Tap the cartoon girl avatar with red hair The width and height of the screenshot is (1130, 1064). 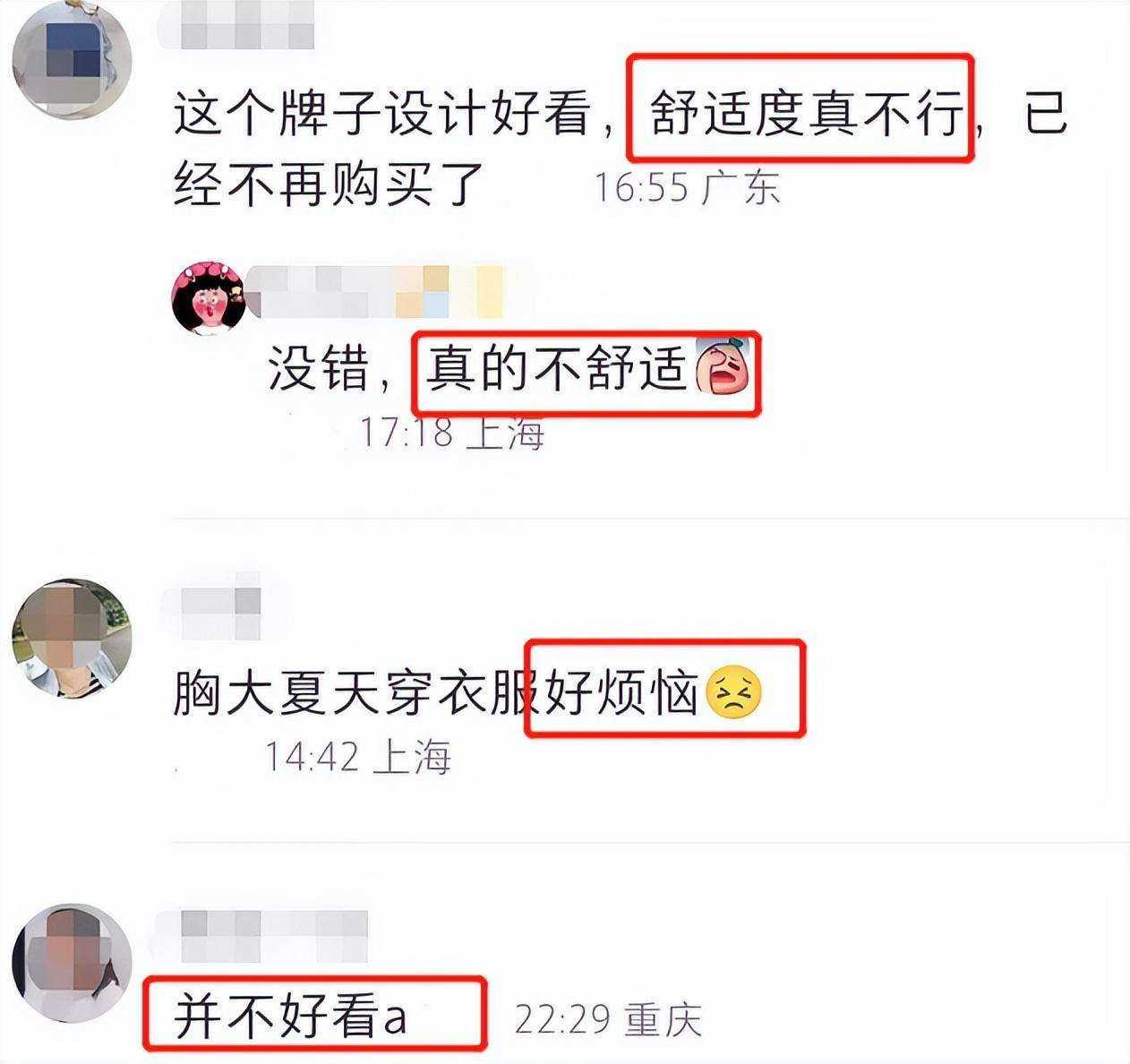209,299
